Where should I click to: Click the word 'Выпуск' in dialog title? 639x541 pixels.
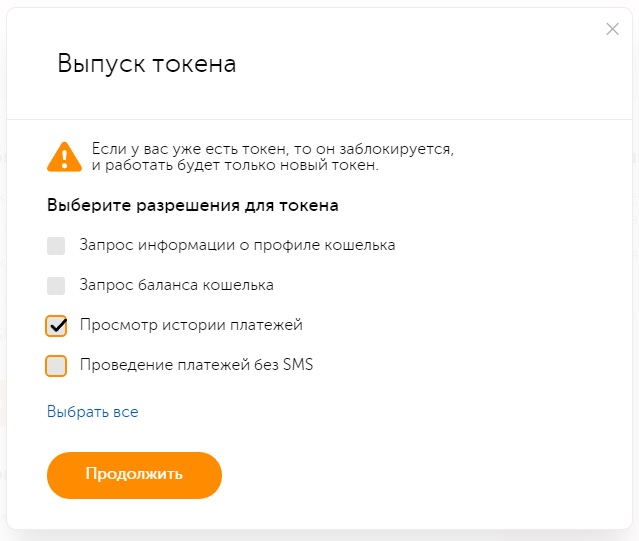pos(100,65)
